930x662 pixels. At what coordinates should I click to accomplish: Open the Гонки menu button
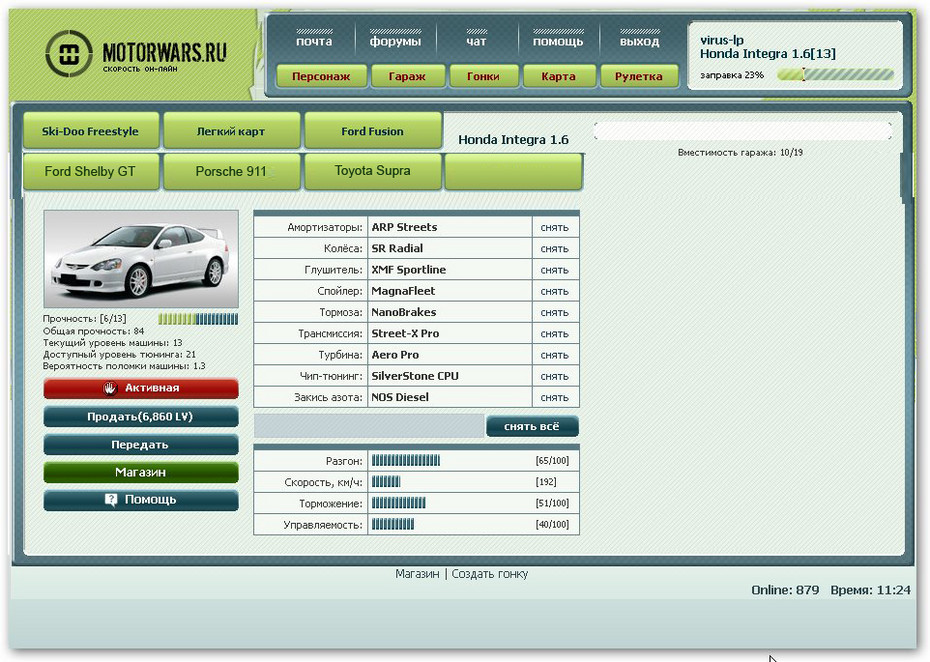(x=483, y=76)
